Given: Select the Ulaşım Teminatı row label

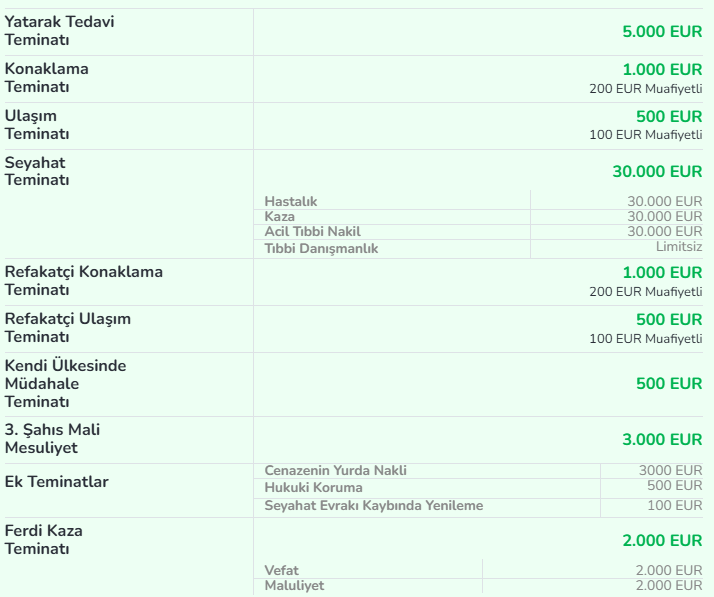Looking at the screenshot, I should 37,125.
